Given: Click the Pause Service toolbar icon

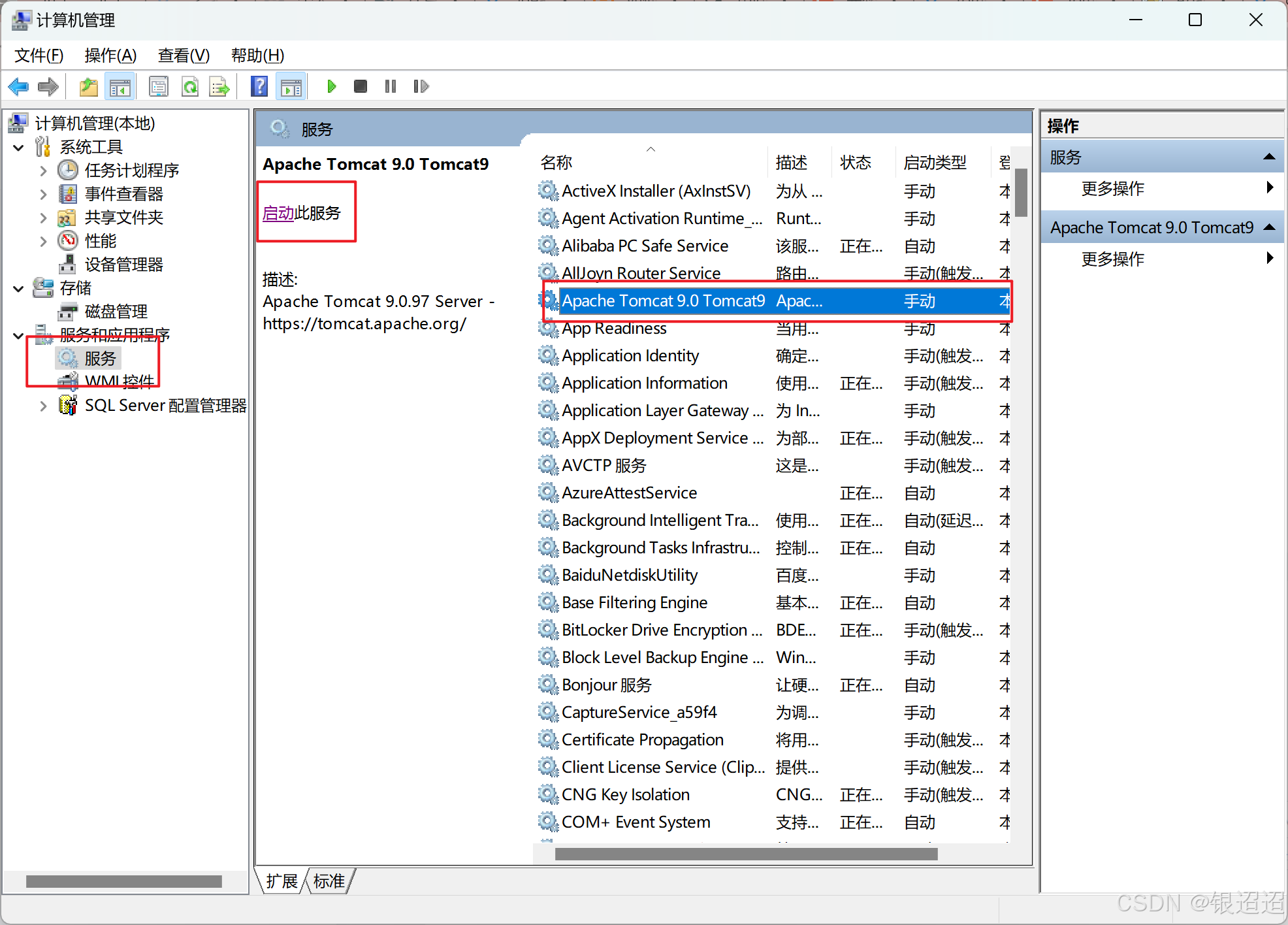Looking at the screenshot, I should pos(391,86).
